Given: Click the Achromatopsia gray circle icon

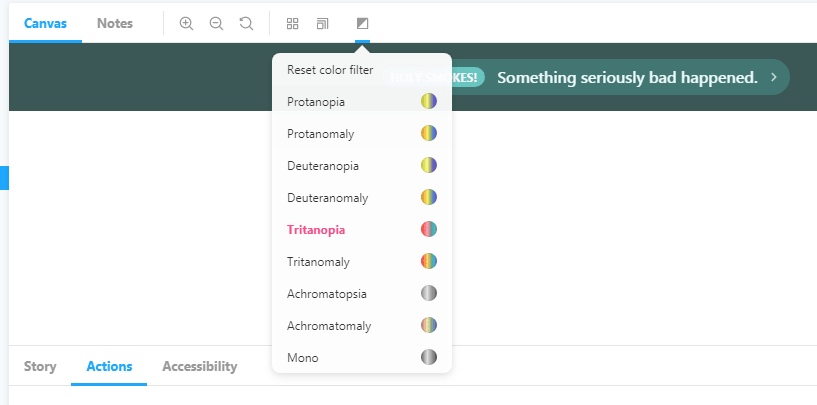Looking at the screenshot, I should (x=429, y=293).
